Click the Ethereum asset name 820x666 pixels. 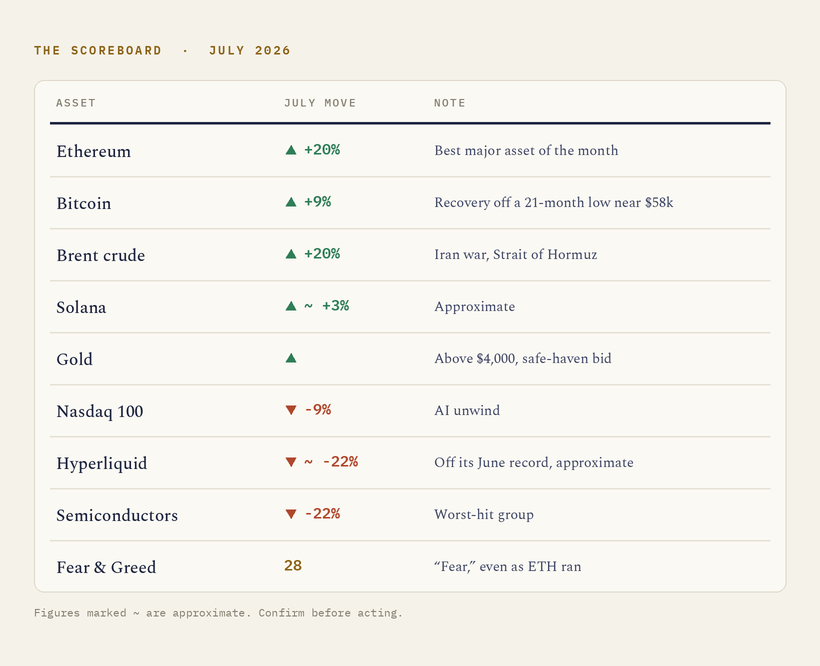[94, 151]
